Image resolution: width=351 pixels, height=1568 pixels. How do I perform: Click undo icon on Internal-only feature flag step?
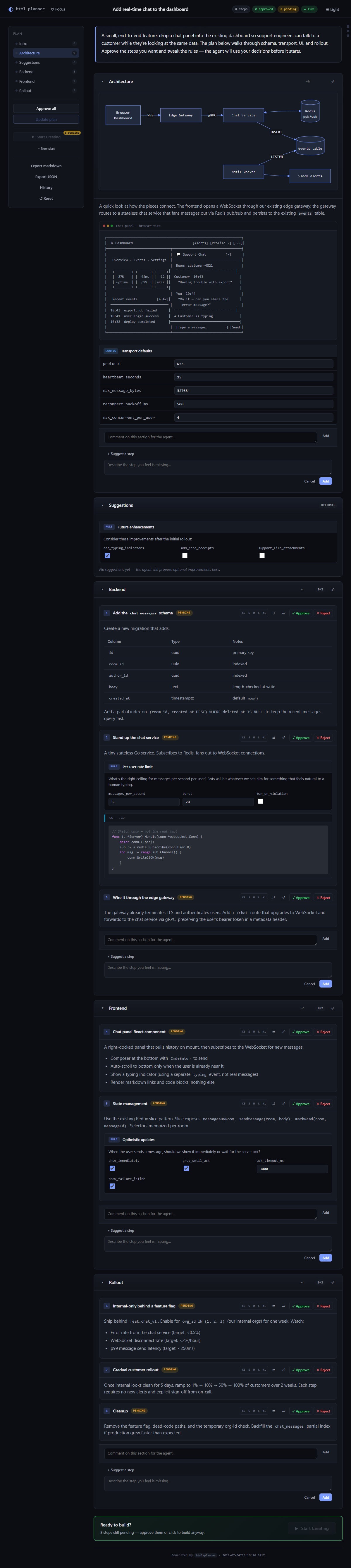click(x=283, y=1306)
